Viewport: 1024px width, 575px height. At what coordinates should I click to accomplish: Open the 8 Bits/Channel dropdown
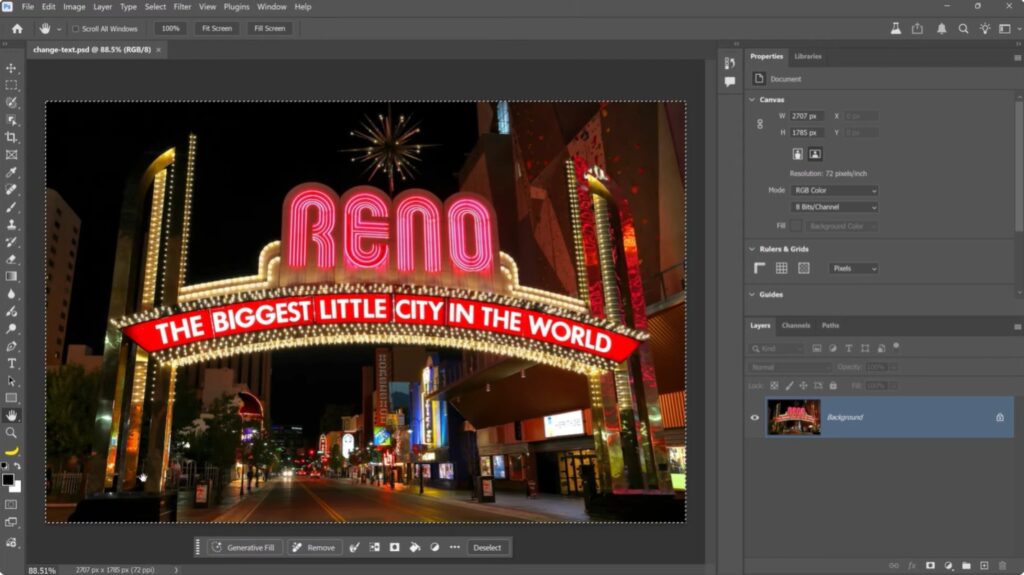pos(834,207)
